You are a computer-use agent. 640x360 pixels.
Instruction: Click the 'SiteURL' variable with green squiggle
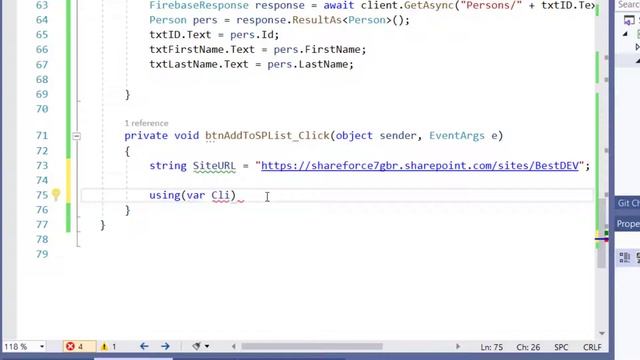pos(214,166)
